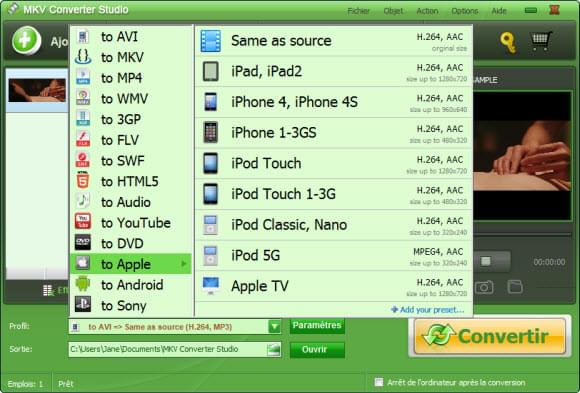Click the Flash FLV icon
This screenshot has width=580, height=393.
click(x=83, y=140)
